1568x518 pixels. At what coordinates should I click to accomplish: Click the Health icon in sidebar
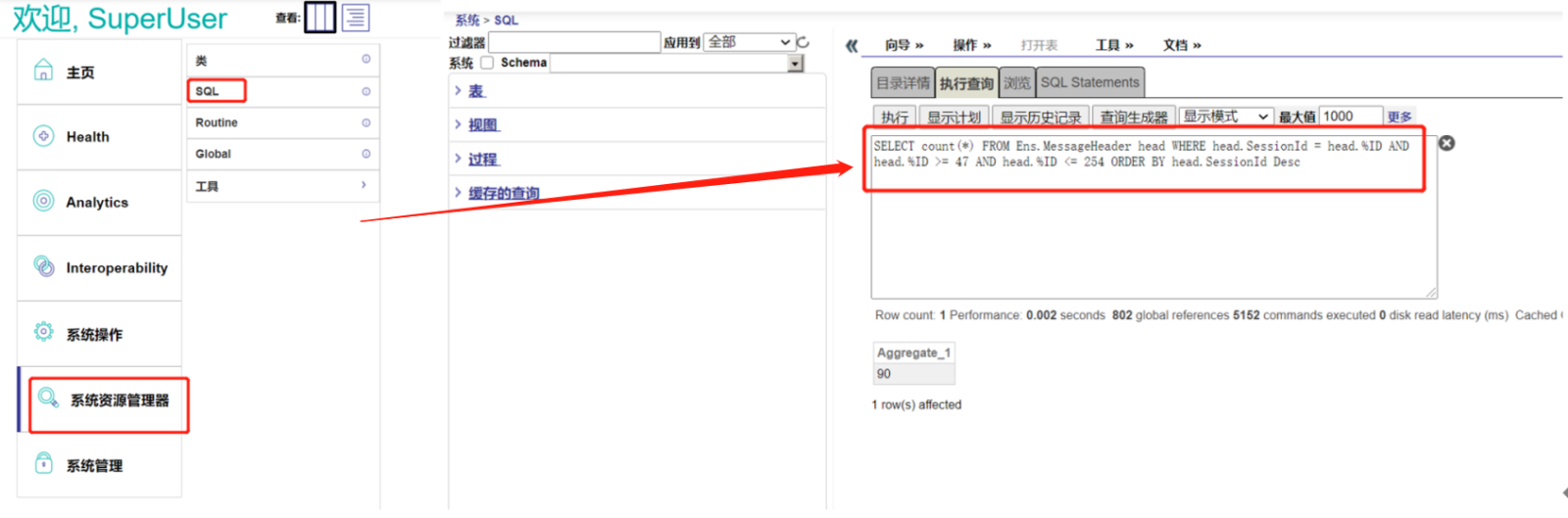coord(43,136)
